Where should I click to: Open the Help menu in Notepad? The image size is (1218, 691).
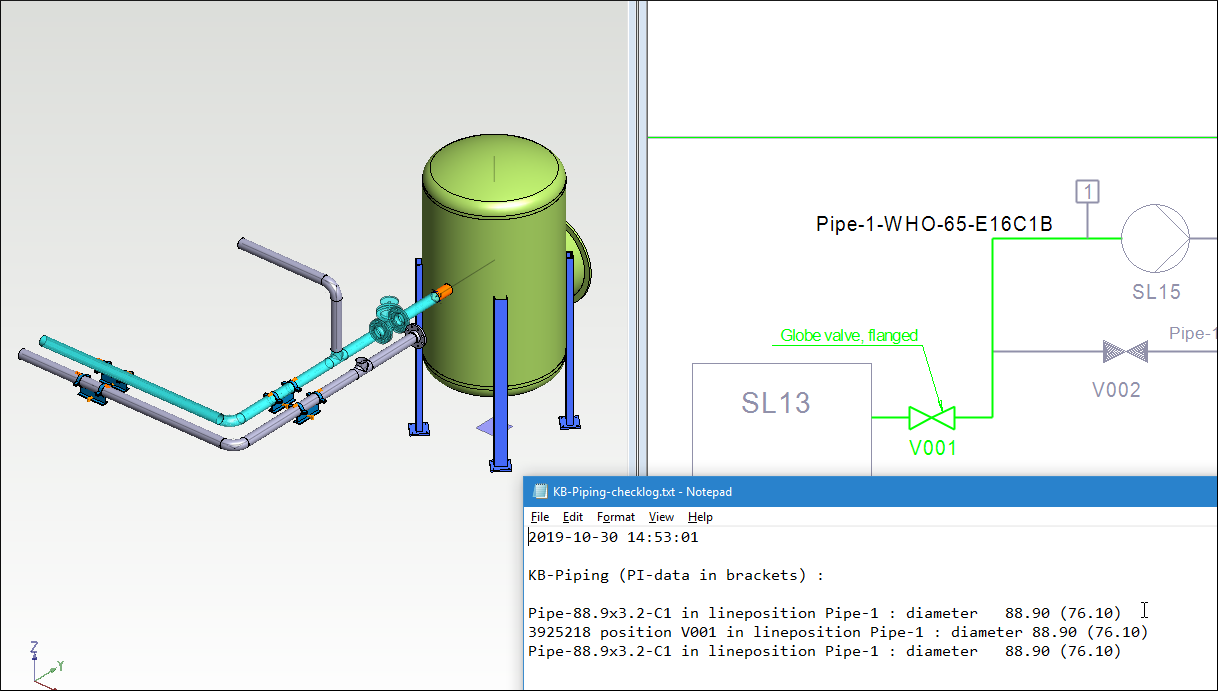click(x=700, y=517)
